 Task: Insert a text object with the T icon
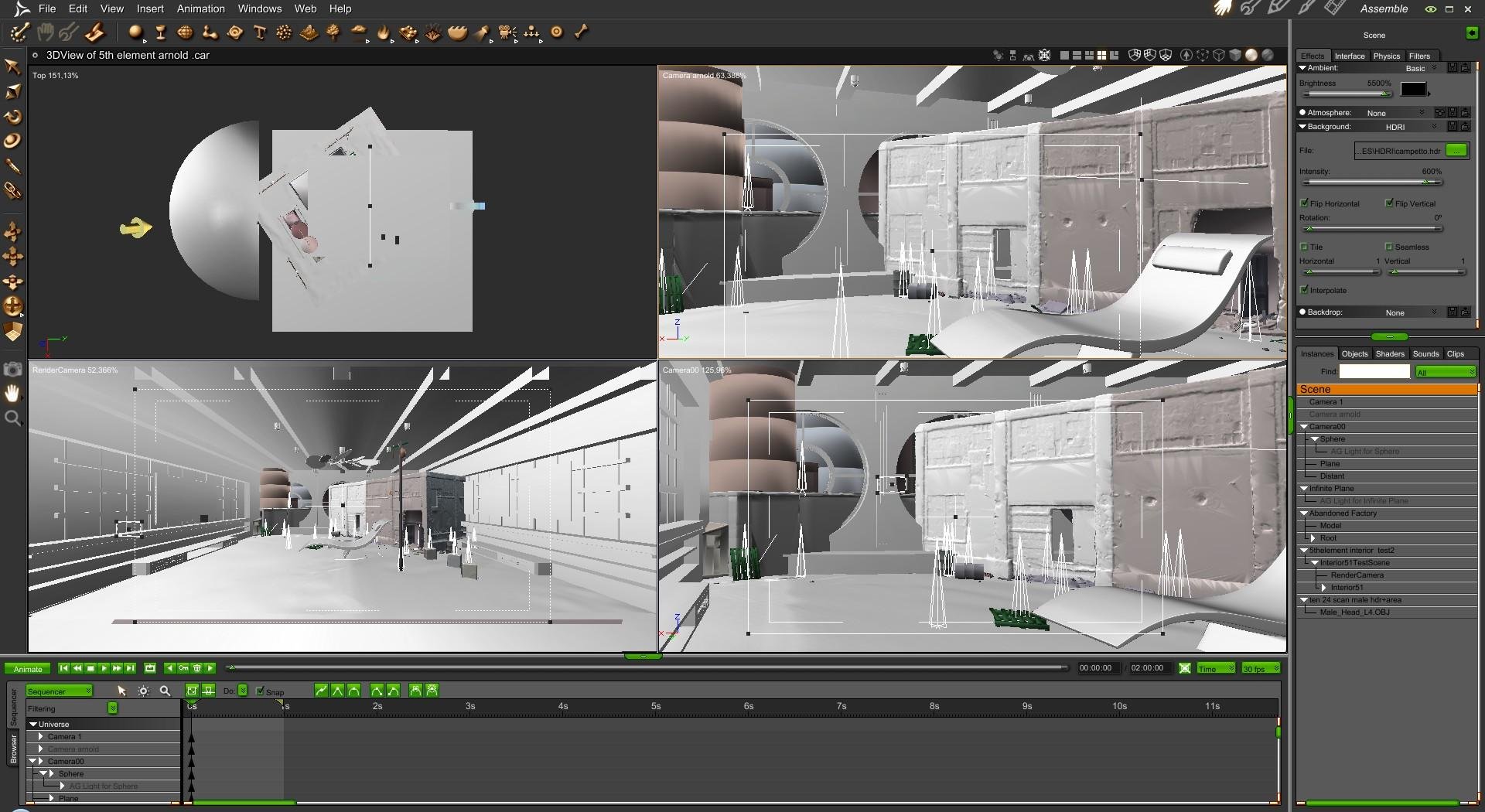[260, 32]
